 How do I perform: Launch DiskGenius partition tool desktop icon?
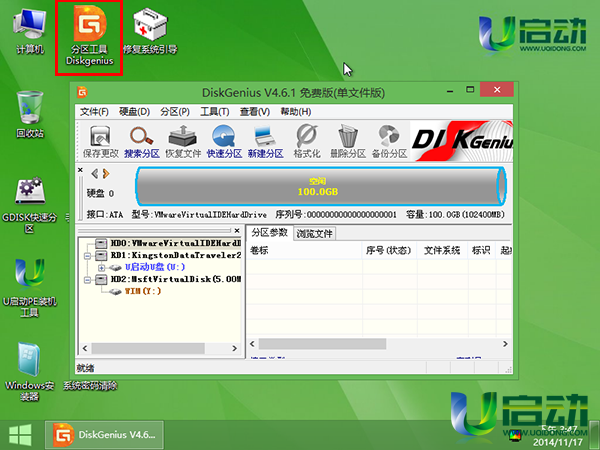coord(90,35)
